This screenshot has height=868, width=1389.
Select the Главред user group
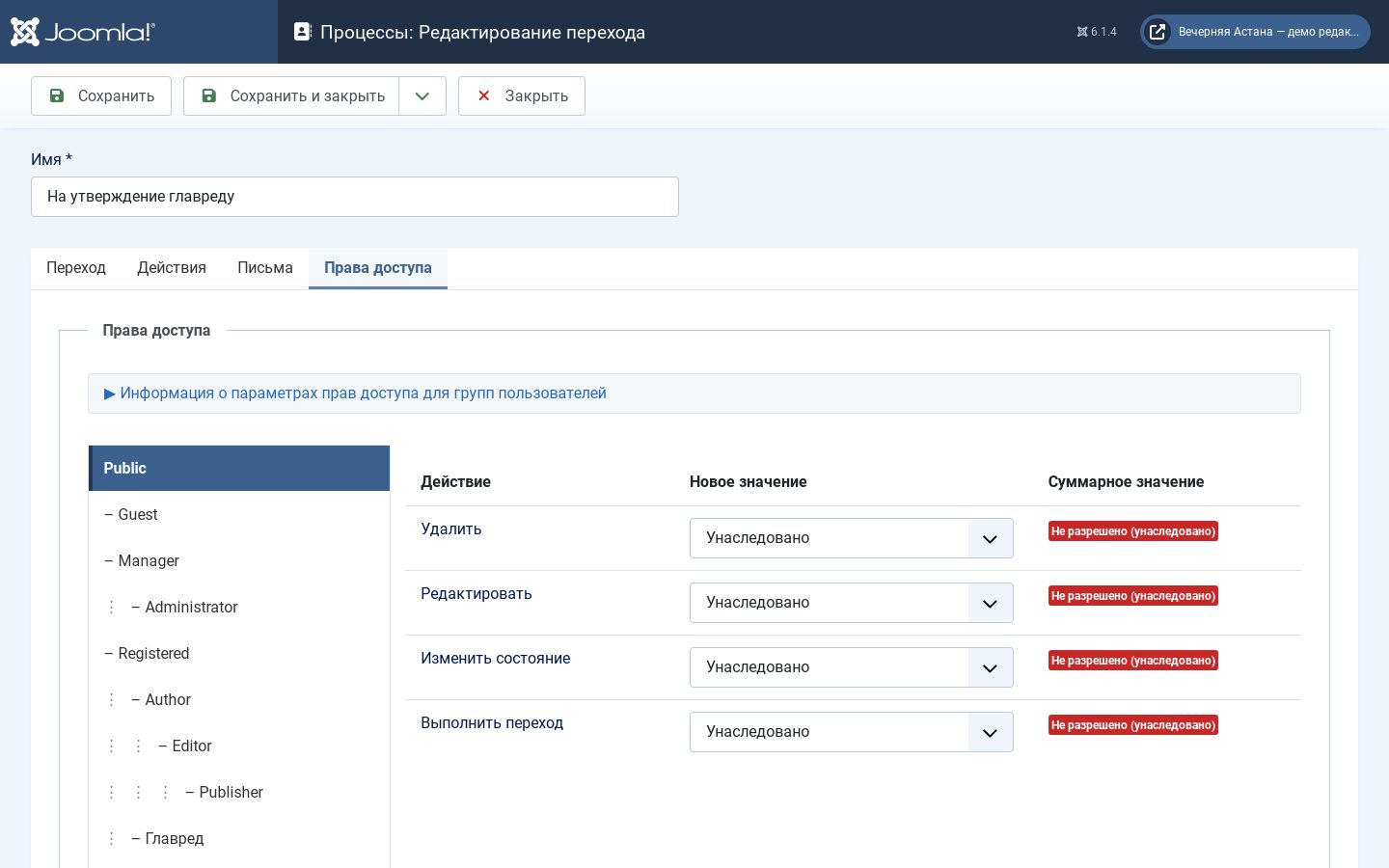coord(239,838)
